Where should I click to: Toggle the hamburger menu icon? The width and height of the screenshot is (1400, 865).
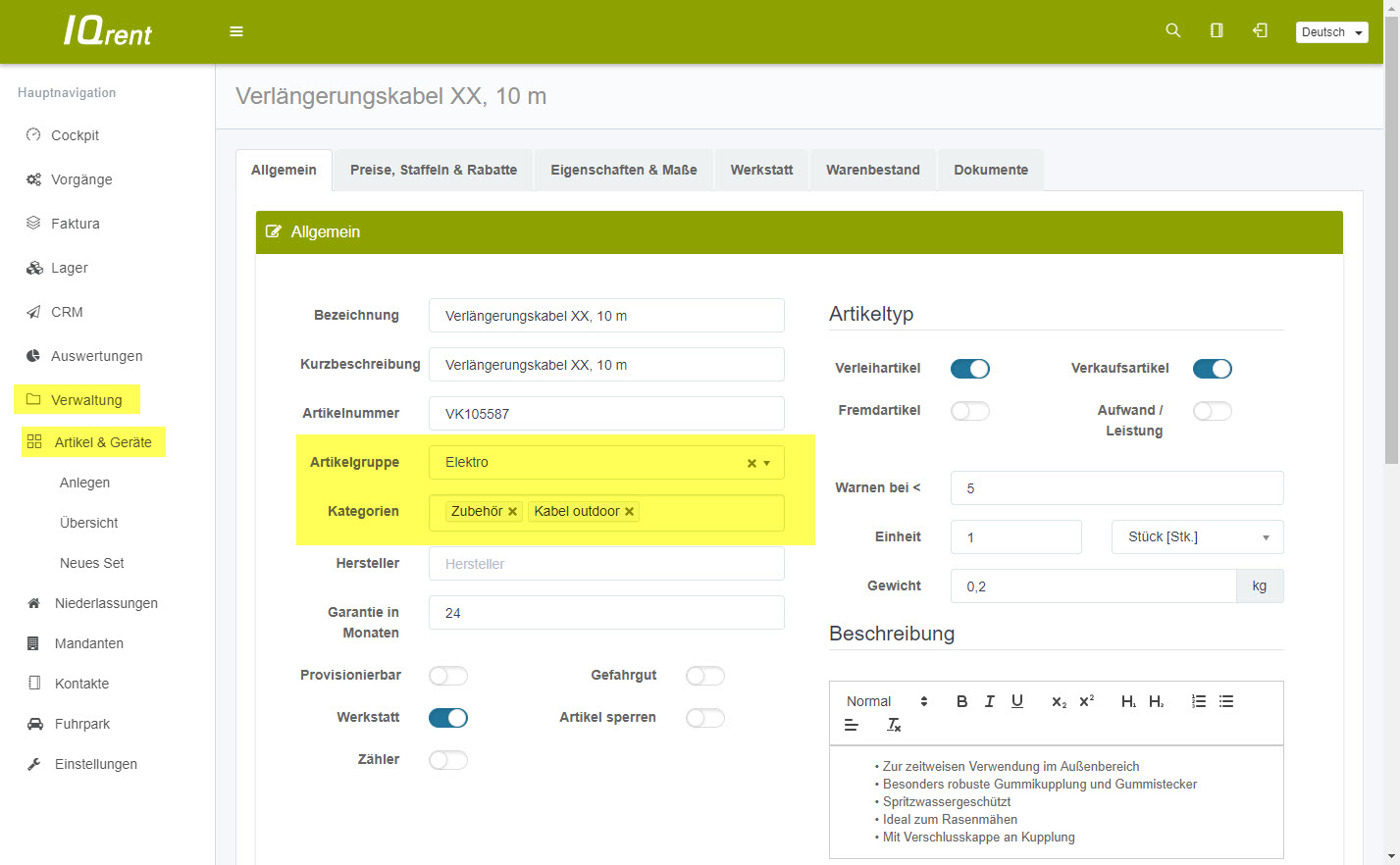[236, 31]
